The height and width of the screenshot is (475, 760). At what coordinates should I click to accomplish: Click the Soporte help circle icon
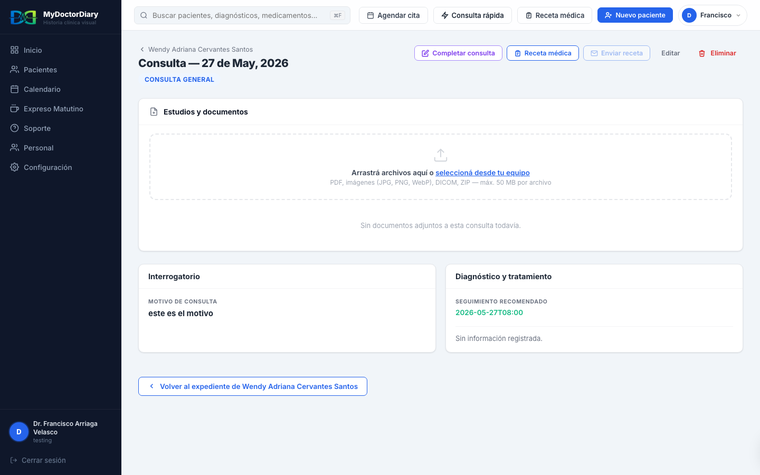(15, 128)
